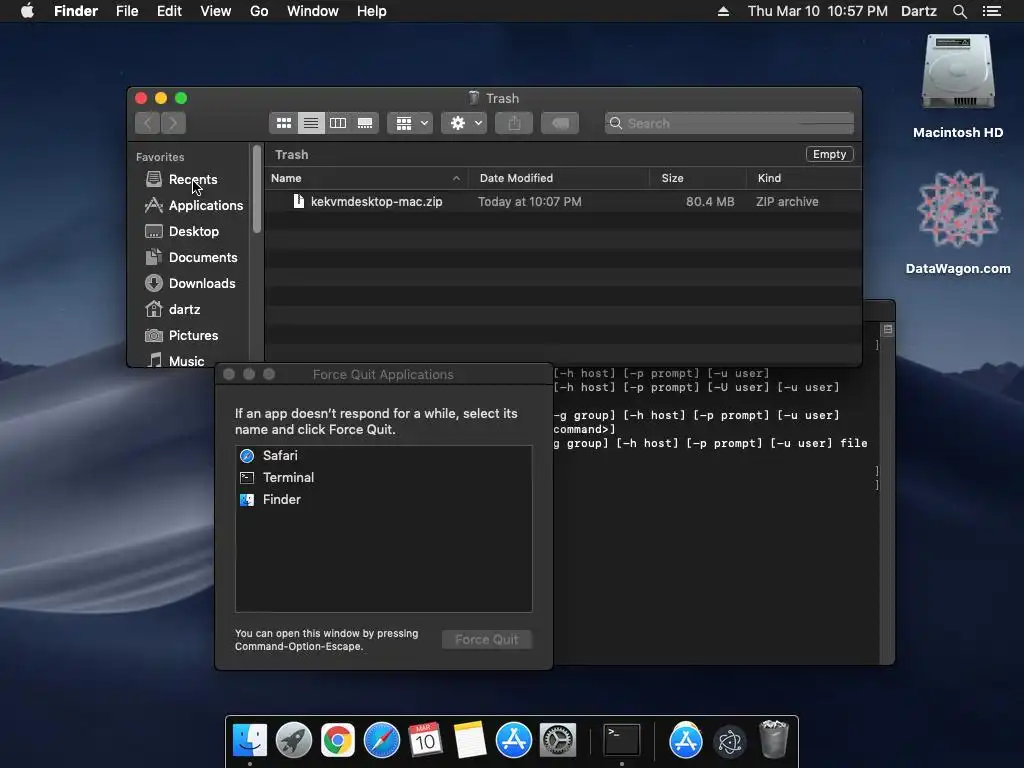The width and height of the screenshot is (1024, 768).
Task: Select Safari in Force Quit list
Action: pyautogui.click(x=383, y=456)
